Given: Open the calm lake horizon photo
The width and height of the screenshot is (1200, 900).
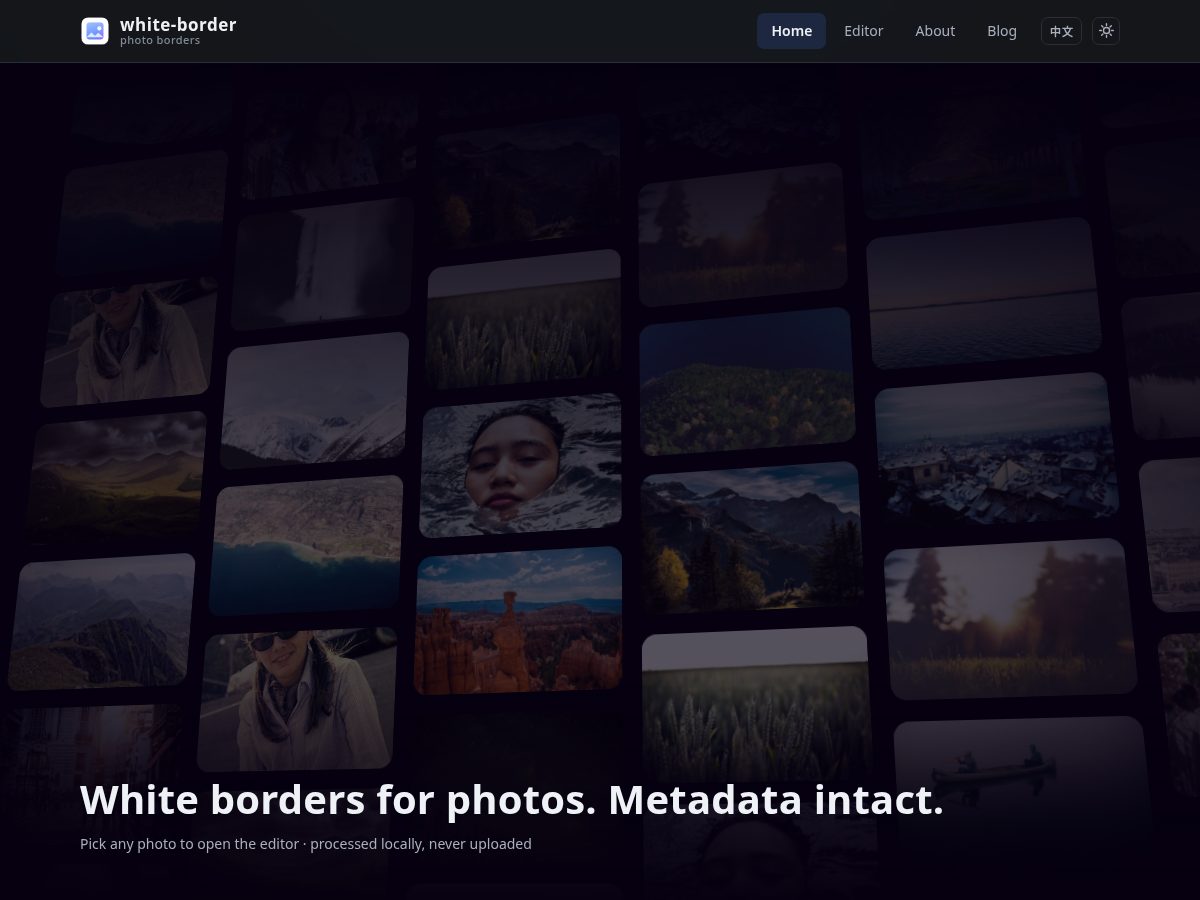Looking at the screenshot, I should click(x=984, y=293).
